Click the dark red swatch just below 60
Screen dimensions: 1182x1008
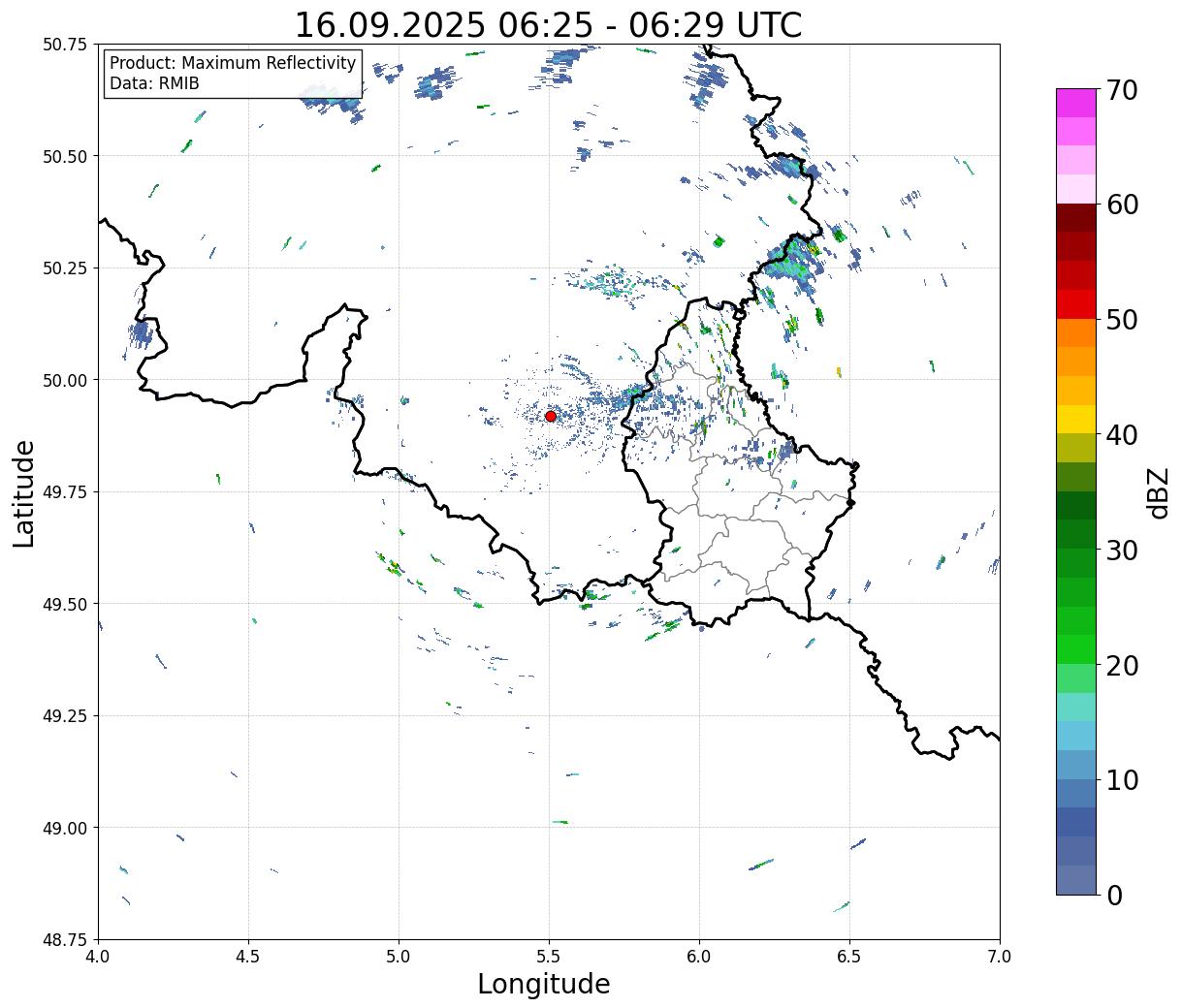(1075, 217)
